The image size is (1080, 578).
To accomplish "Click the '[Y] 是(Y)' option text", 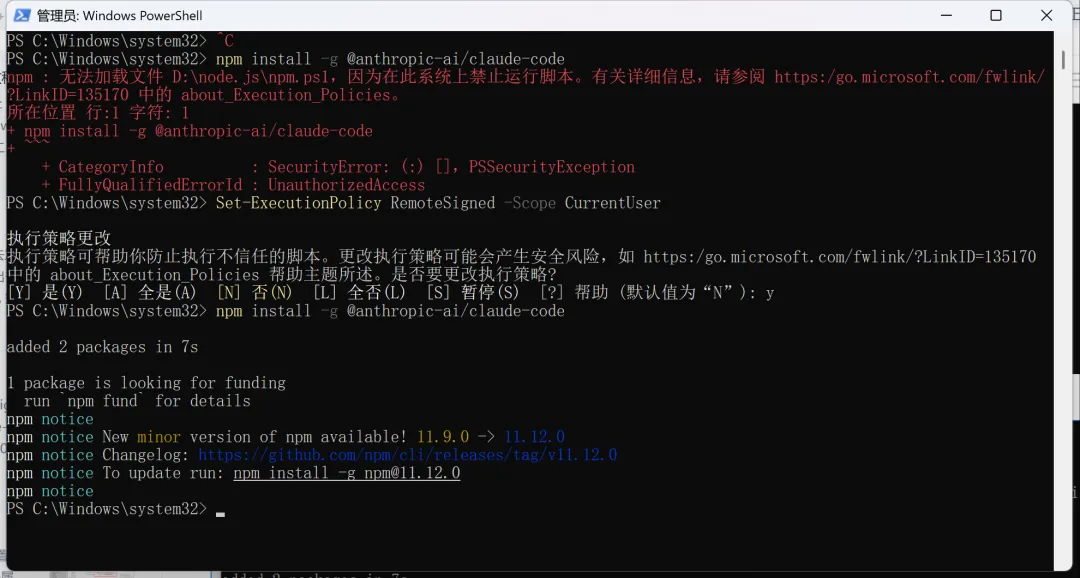I will click(45, 293).
